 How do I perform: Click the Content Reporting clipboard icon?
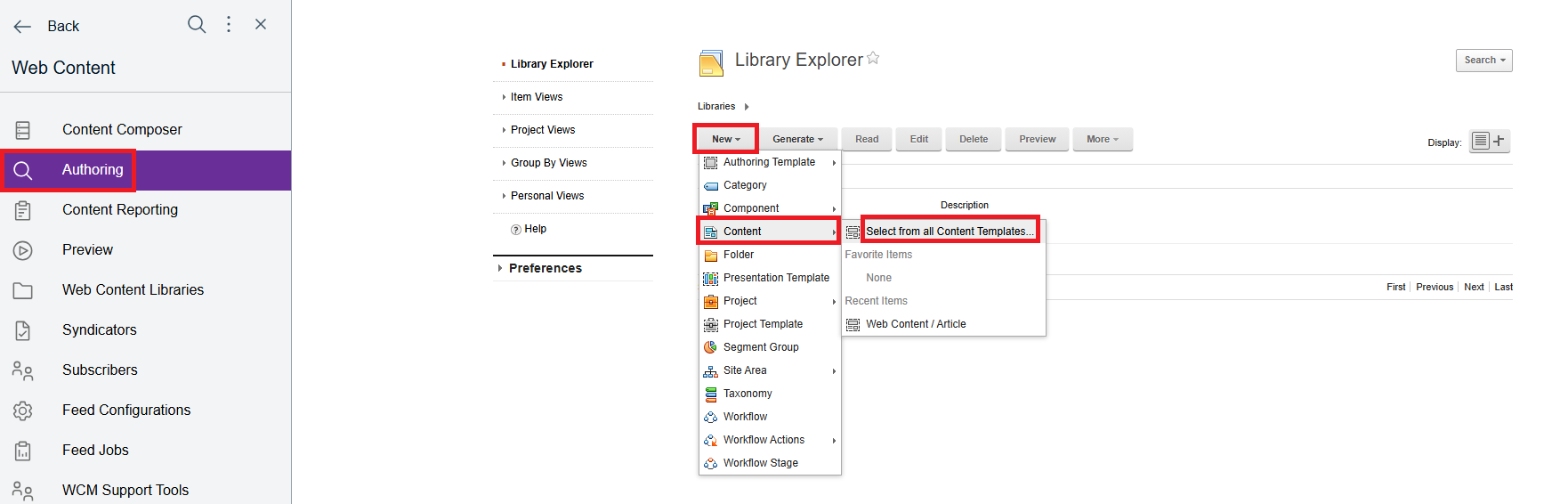[23, 210]
